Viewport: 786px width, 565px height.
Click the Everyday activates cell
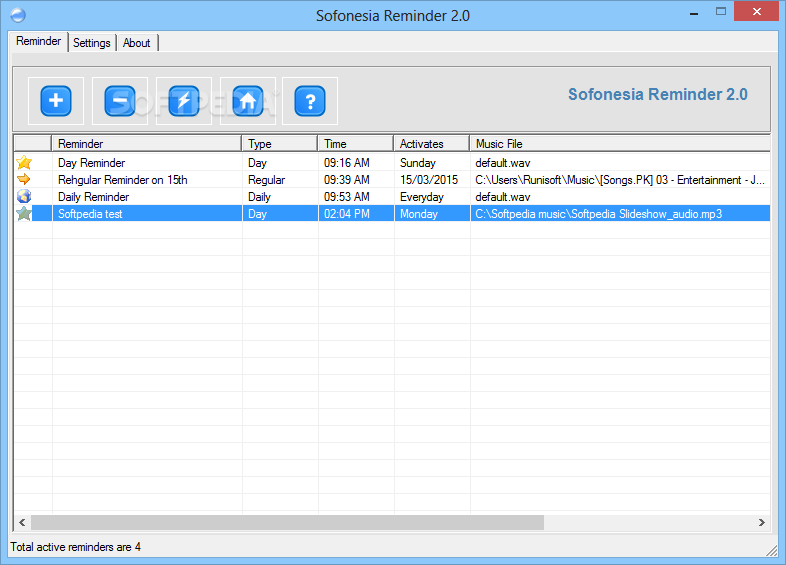tap(422, 197)
